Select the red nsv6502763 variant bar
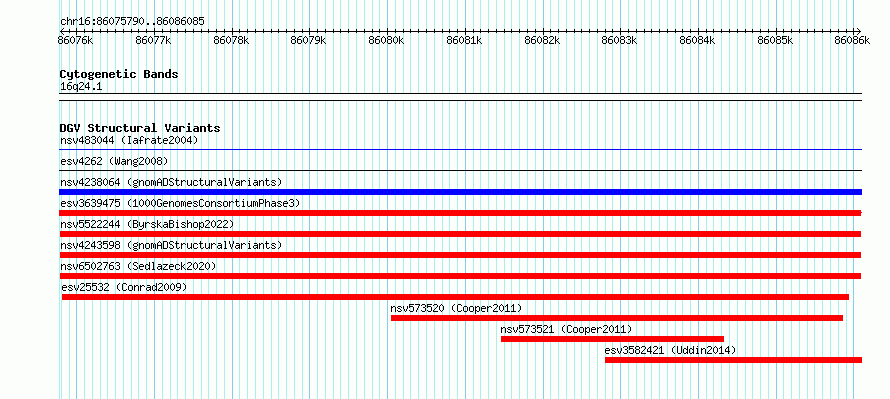Image resolution: width=890 pixels, height=399 pixels. pyautogui.click(x=460, y=276)
